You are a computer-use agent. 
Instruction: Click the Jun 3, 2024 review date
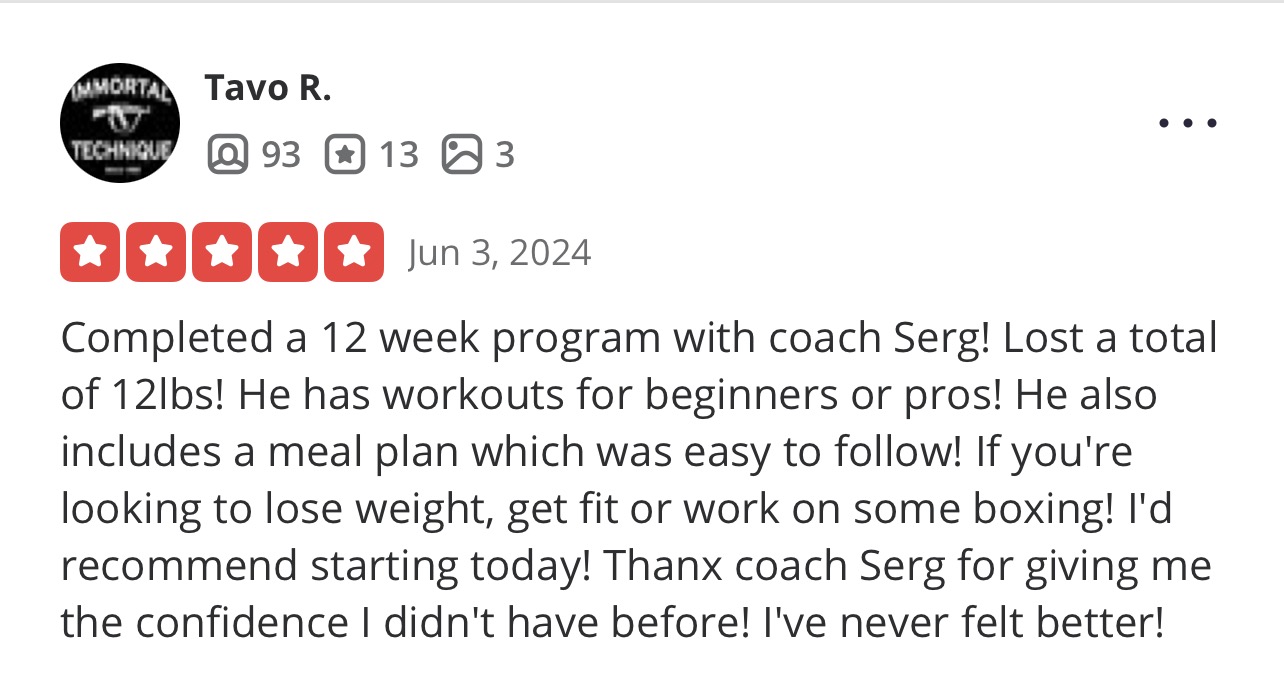499,252
